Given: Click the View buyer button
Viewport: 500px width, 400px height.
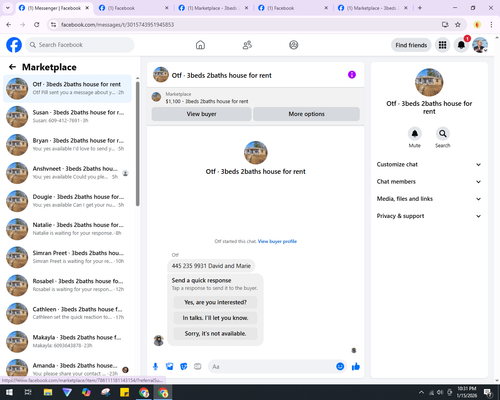Looking at the screenshot, I should 201,114.
